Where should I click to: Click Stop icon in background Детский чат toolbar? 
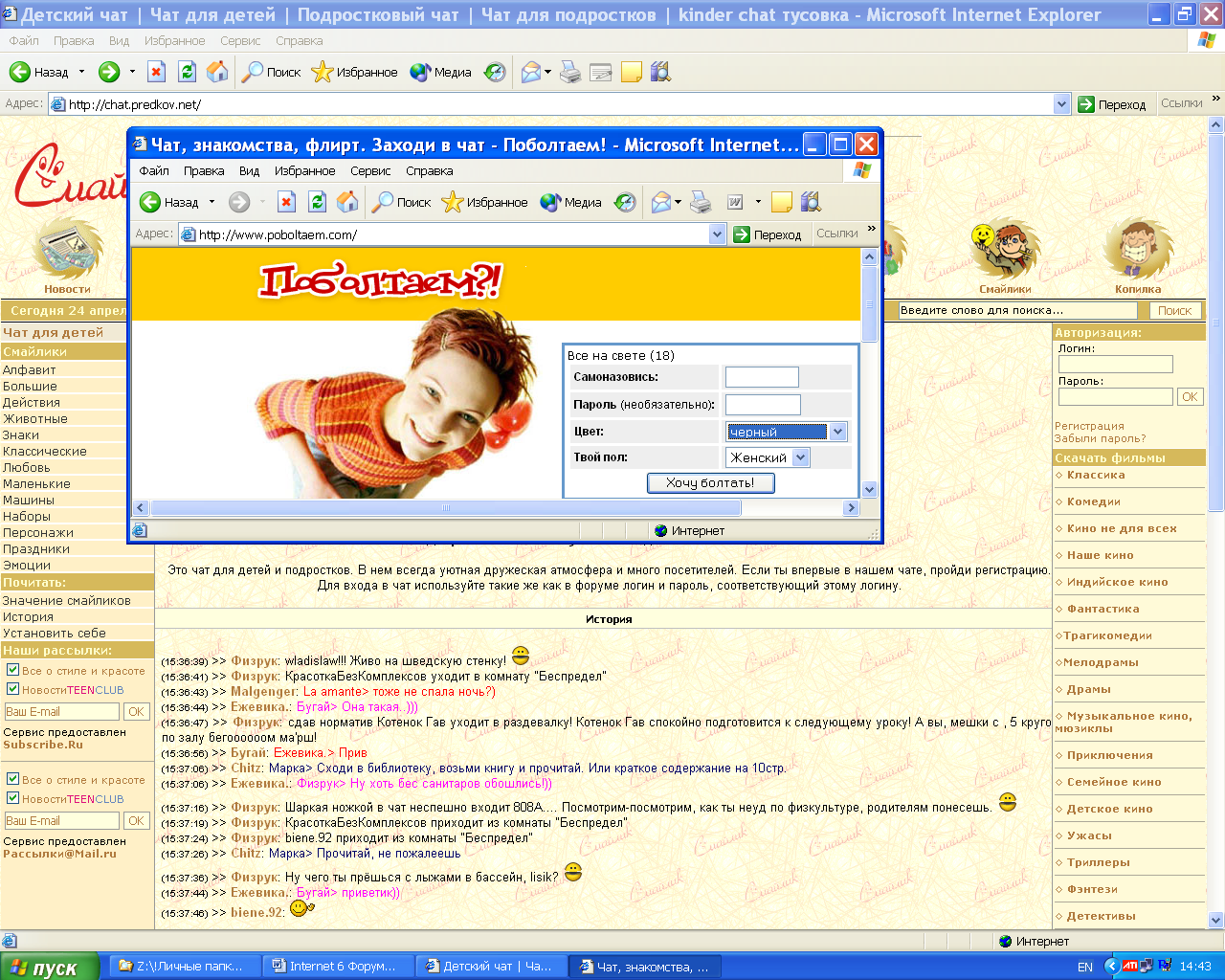point(157,72)
